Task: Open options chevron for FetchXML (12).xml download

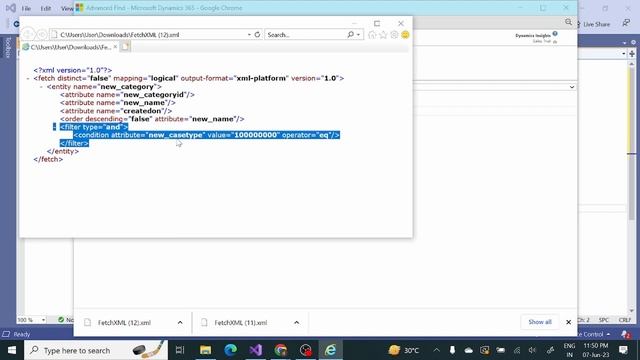Action: click(180, 322)
